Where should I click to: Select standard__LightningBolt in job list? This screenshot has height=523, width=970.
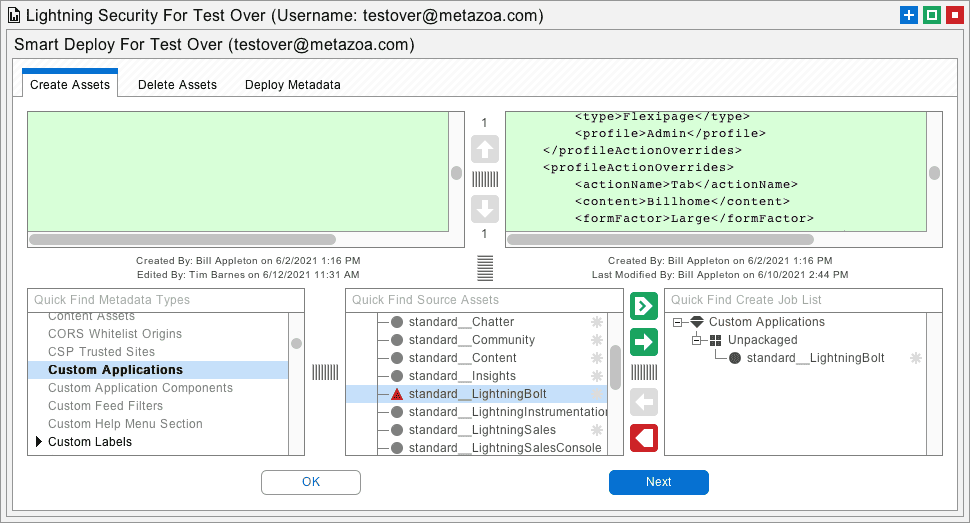(x=815, y=358)
